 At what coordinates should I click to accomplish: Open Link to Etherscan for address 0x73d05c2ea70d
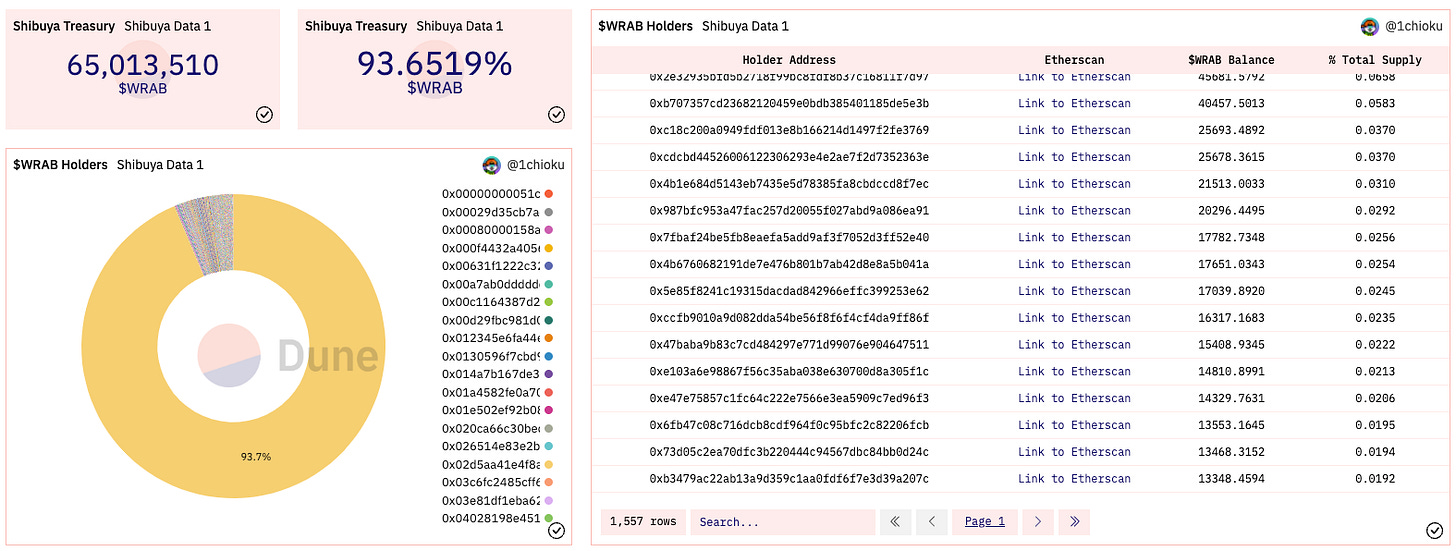[1074, 452]
